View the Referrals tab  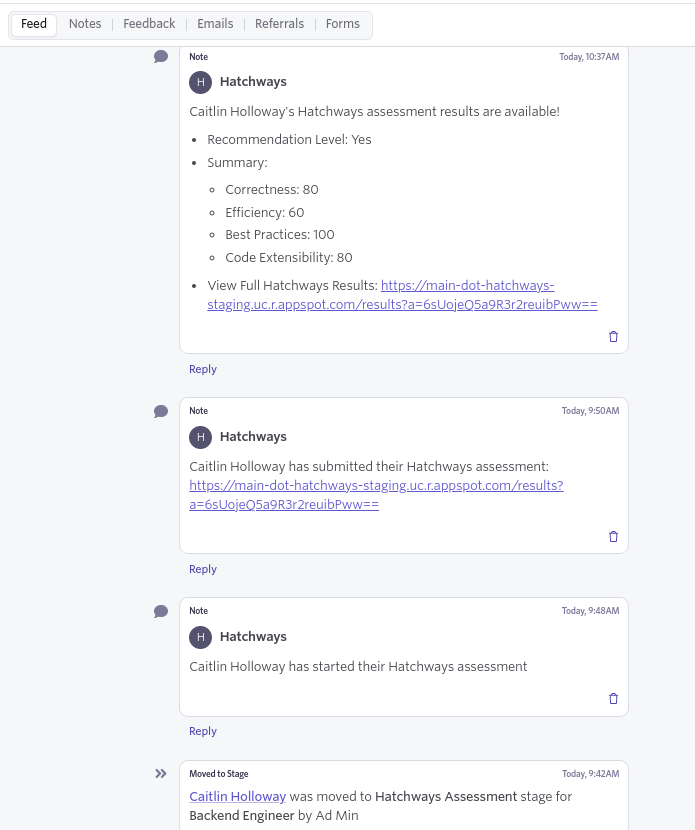pyautogui.click(x=279, y=24)
